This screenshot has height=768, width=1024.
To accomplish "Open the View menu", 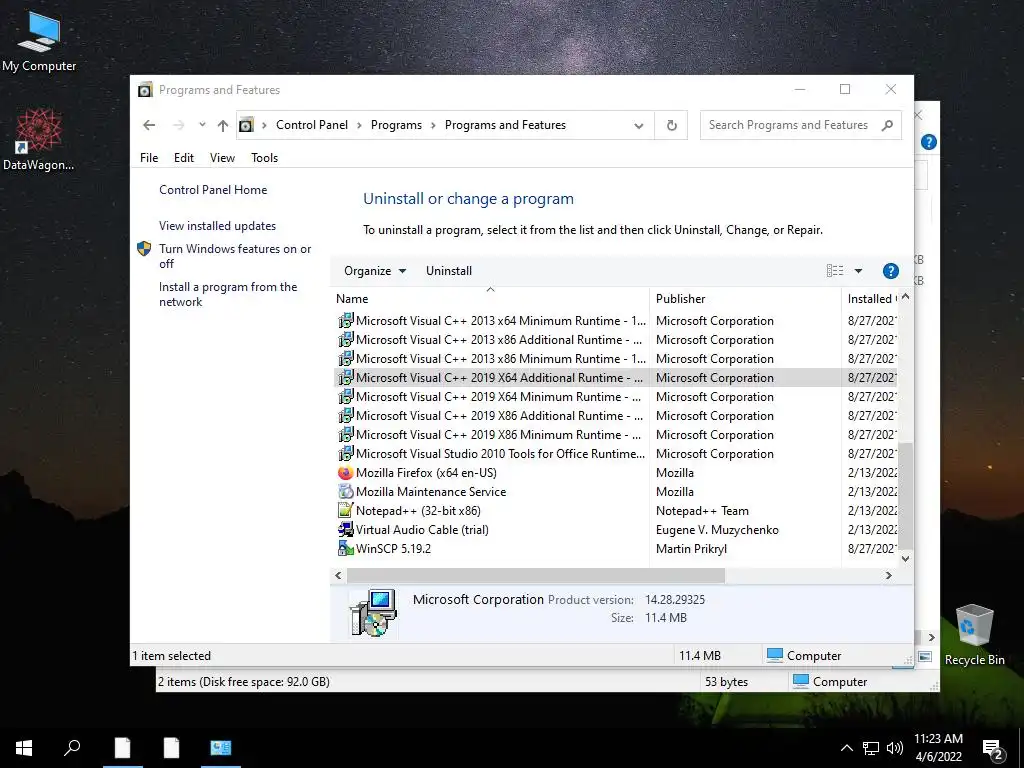I will point(222,158).
